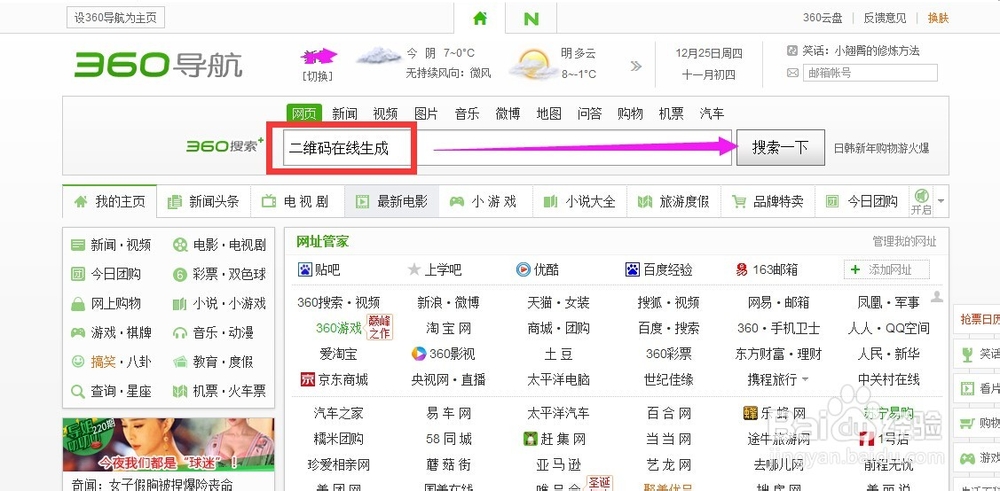Switch to 品牌特卖 tab
Viewport: 1000px width, 491px height.
coord(768,202)
